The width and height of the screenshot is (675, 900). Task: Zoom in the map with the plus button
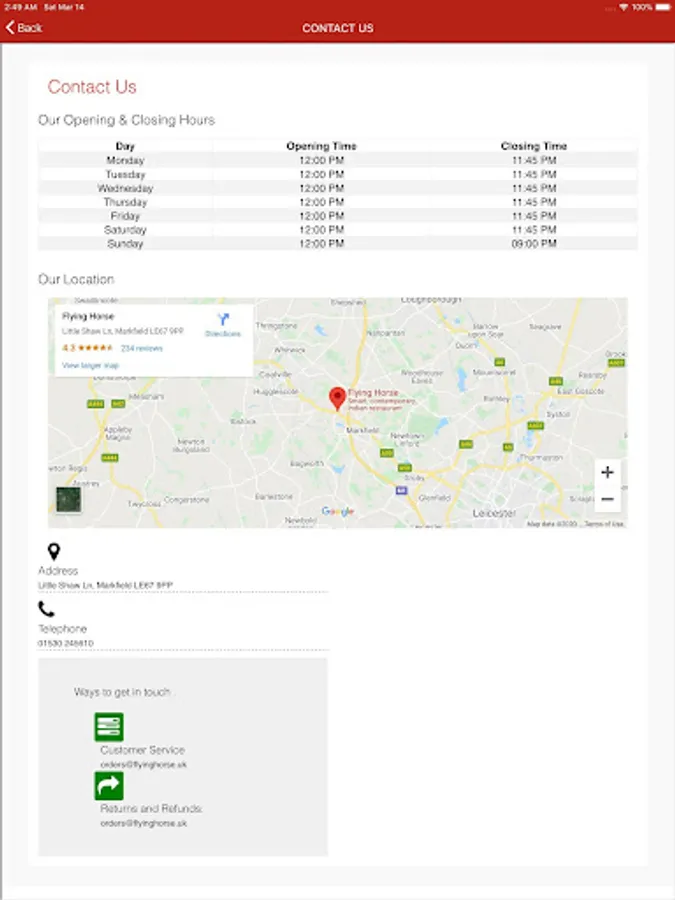pos(607,472)
